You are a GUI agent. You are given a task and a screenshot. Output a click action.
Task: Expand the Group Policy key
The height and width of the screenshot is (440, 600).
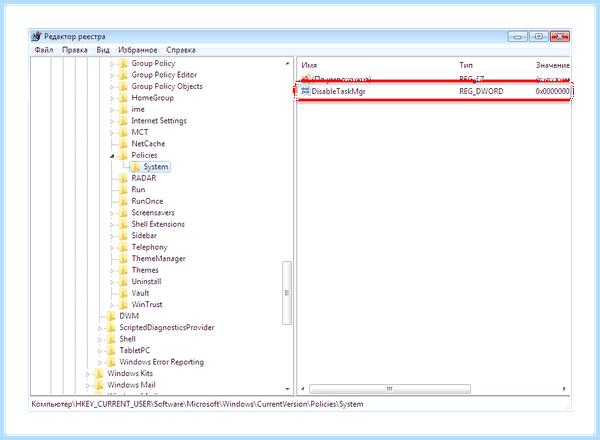pos(112,64)
